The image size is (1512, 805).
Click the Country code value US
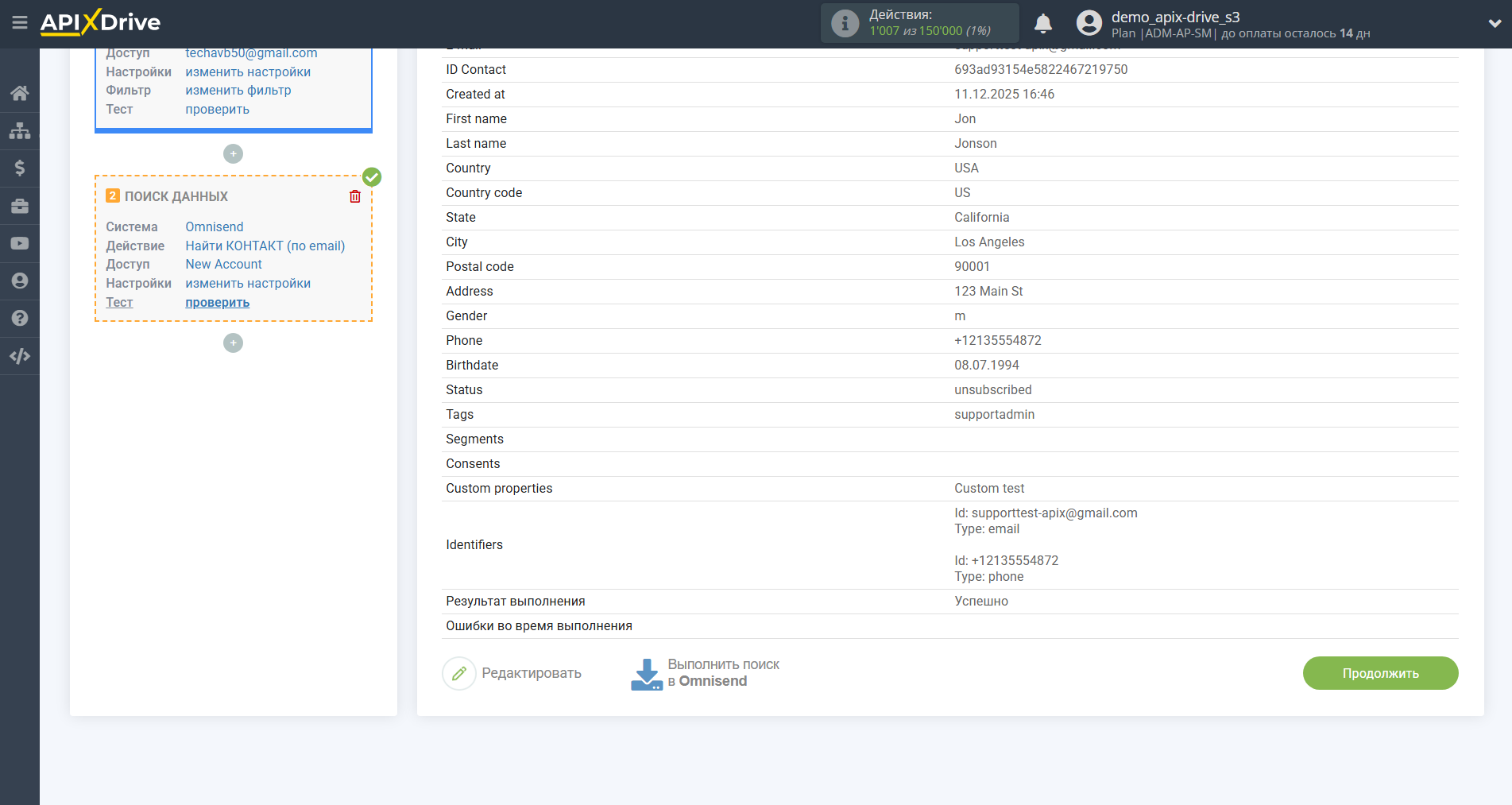tap(962, 192)
